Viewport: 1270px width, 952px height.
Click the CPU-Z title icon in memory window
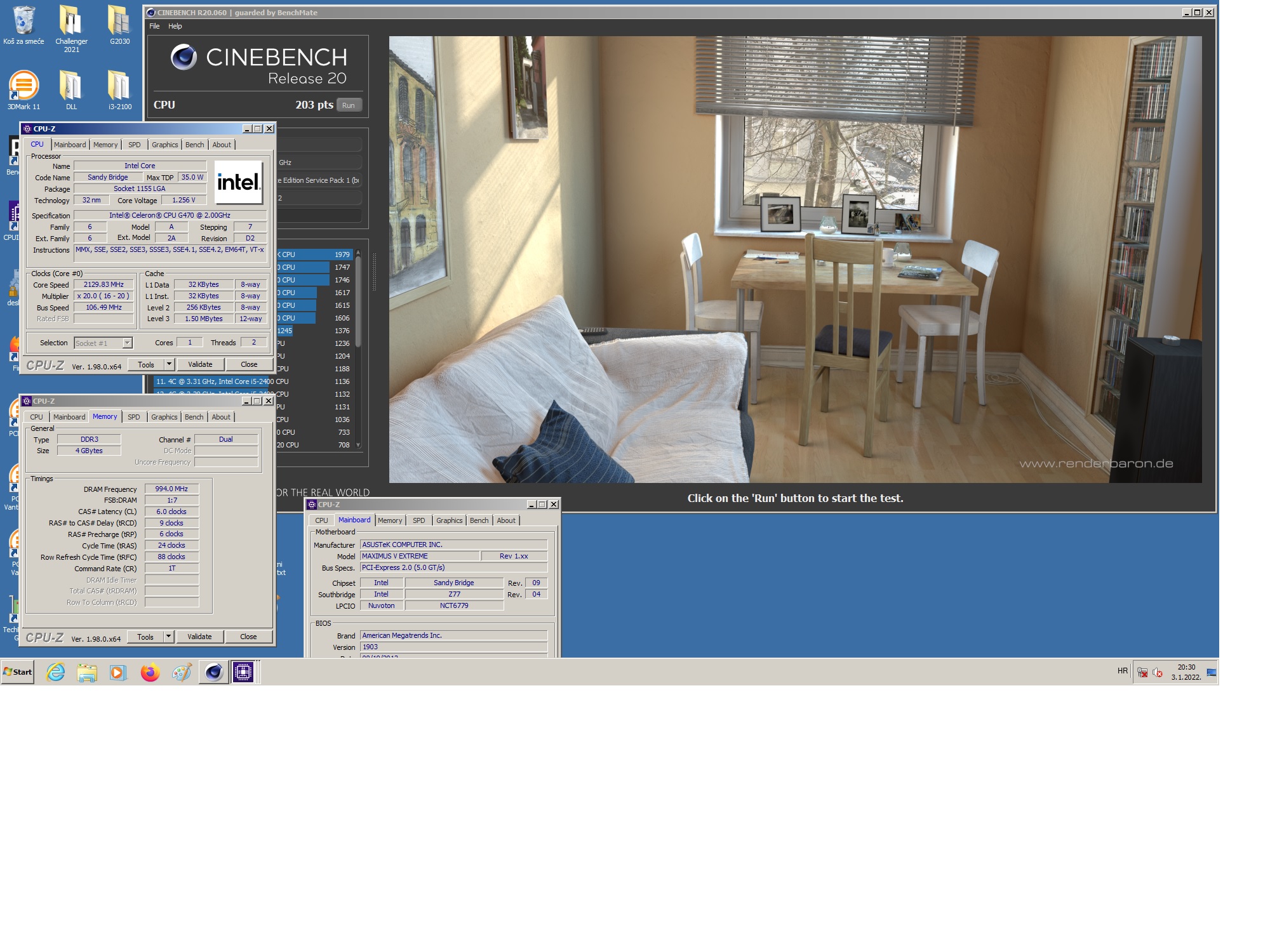27,401
